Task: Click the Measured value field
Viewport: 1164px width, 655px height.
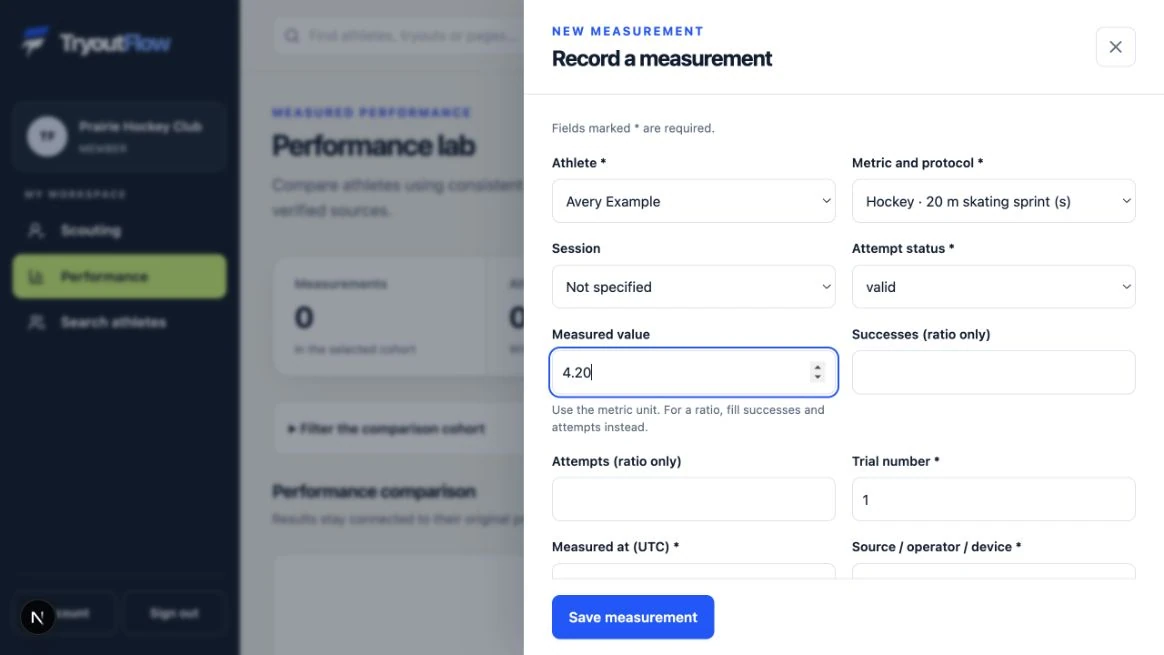Action: [x=693, y=372]
